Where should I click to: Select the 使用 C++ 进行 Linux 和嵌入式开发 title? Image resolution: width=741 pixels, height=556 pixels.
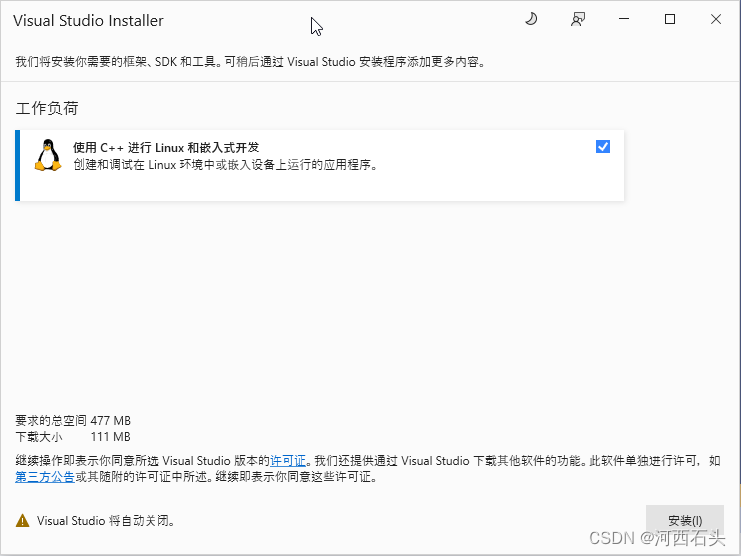click(166, 147)
